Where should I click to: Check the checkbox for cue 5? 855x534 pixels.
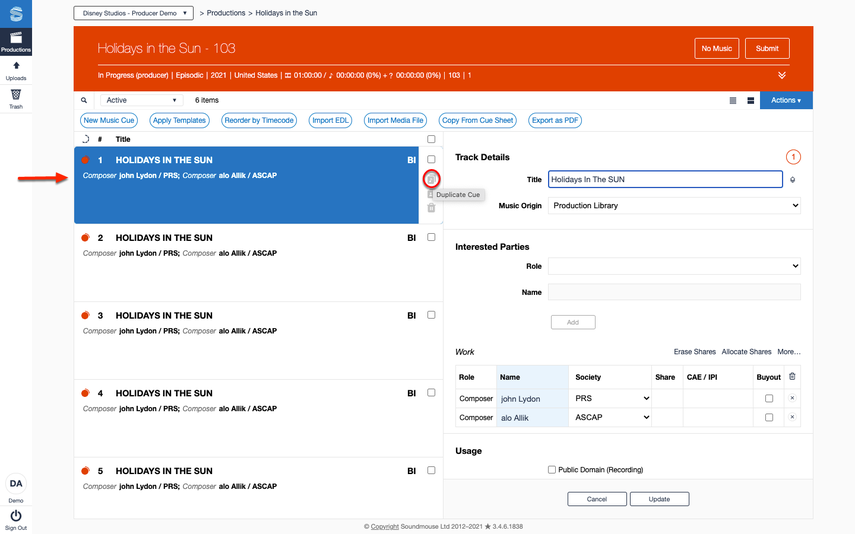[431, 470]
